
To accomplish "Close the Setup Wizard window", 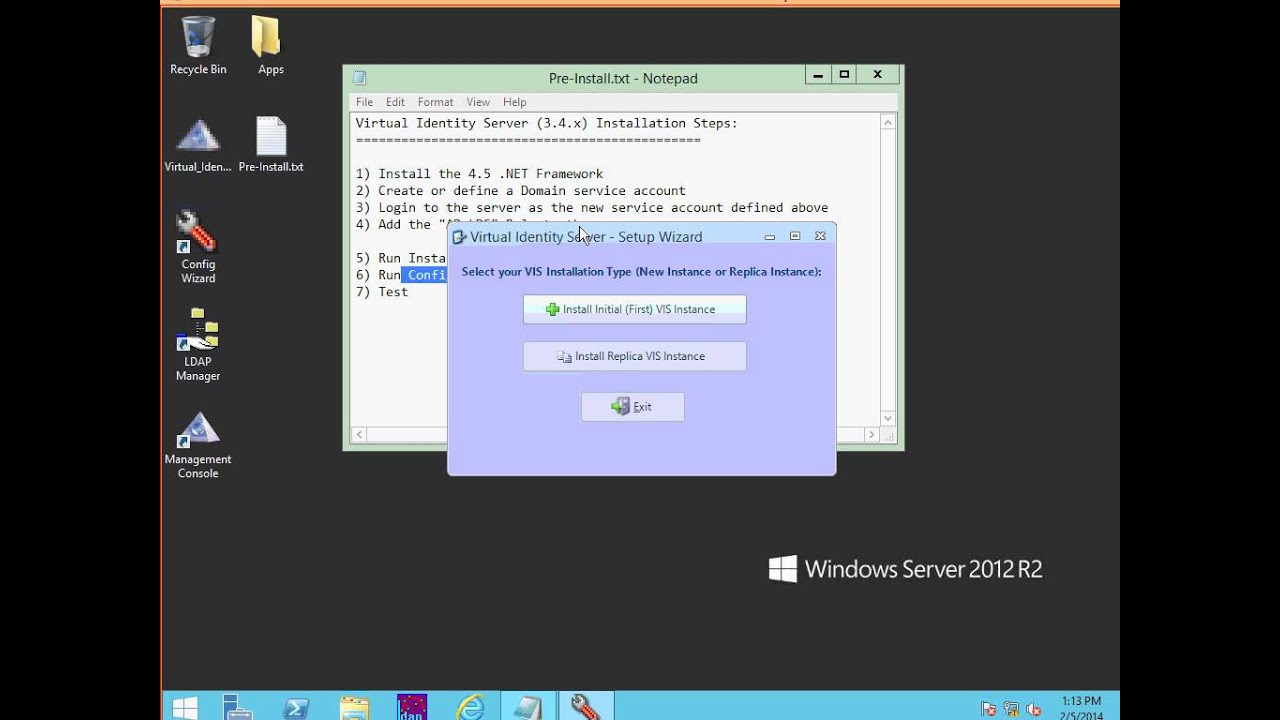I will (x=820, y=237).
